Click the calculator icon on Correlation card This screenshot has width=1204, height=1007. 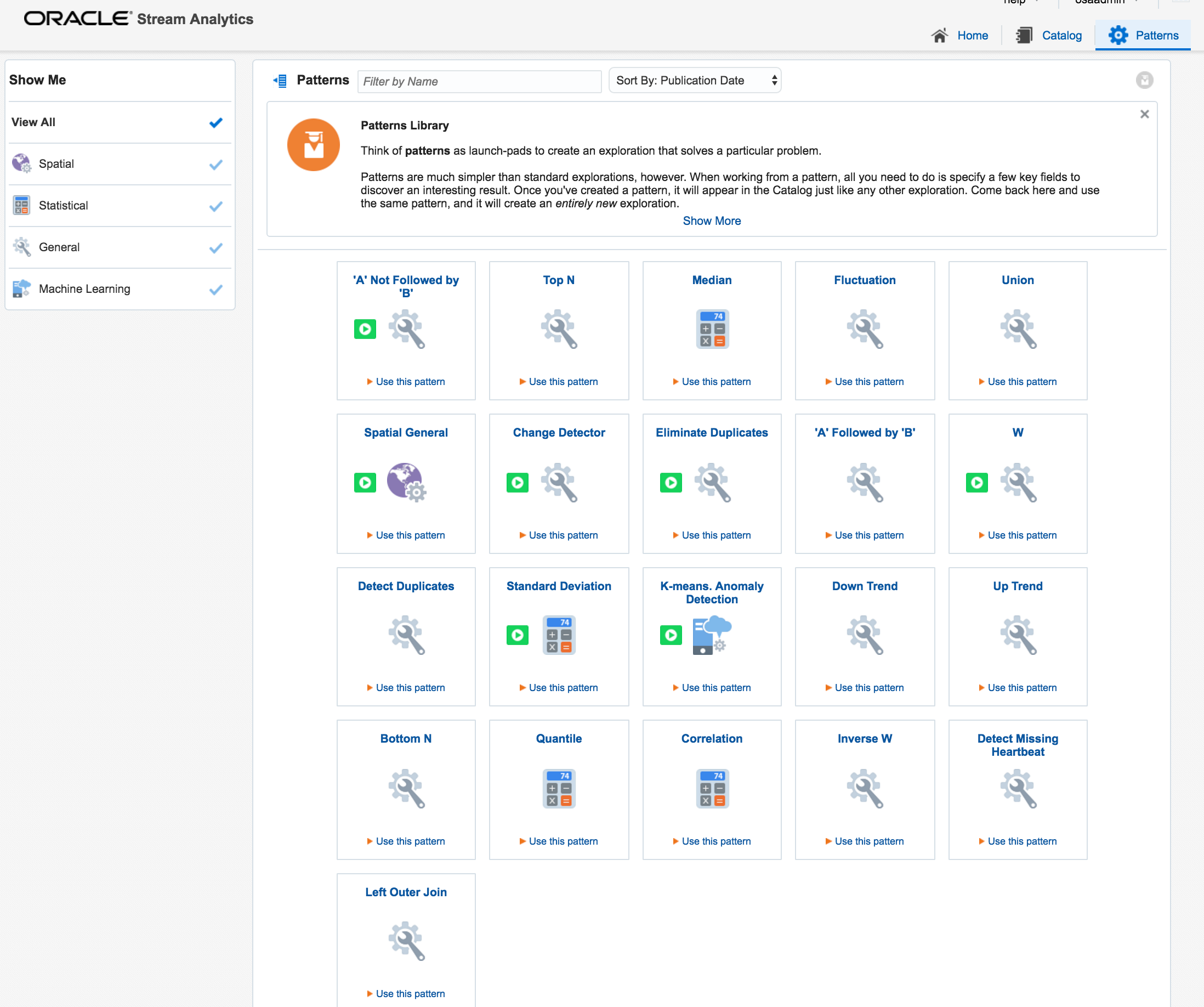tap(712, 788)
